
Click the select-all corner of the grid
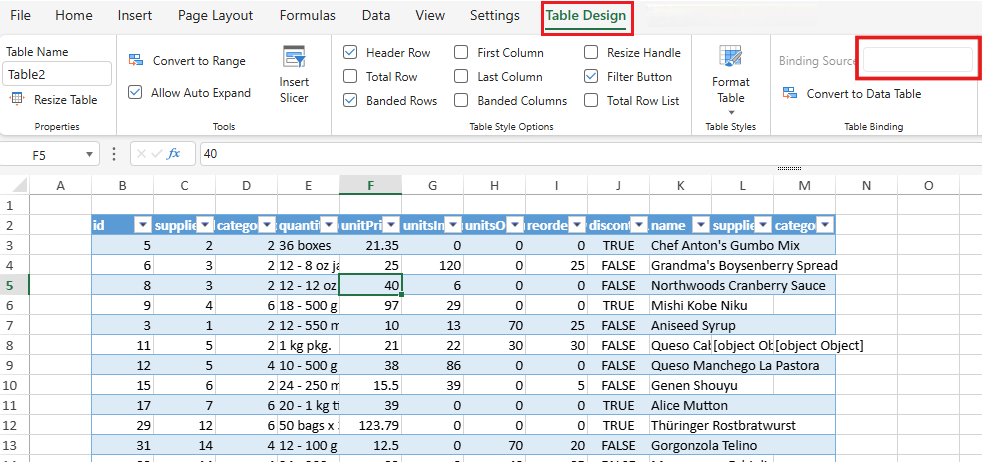[x=14, y=185]
